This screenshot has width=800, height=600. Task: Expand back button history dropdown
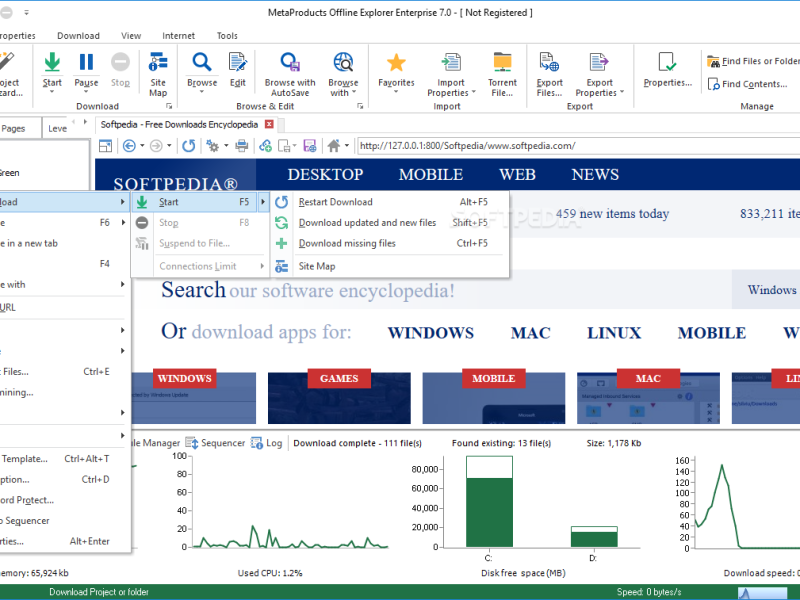coord(142,146)
